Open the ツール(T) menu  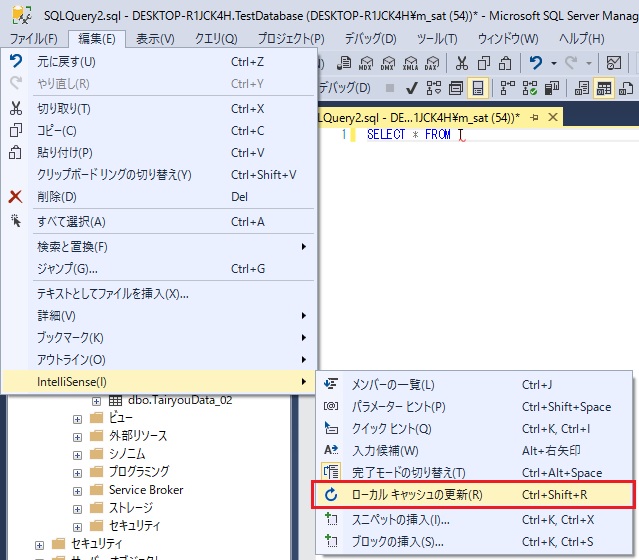tap(437, 39)
